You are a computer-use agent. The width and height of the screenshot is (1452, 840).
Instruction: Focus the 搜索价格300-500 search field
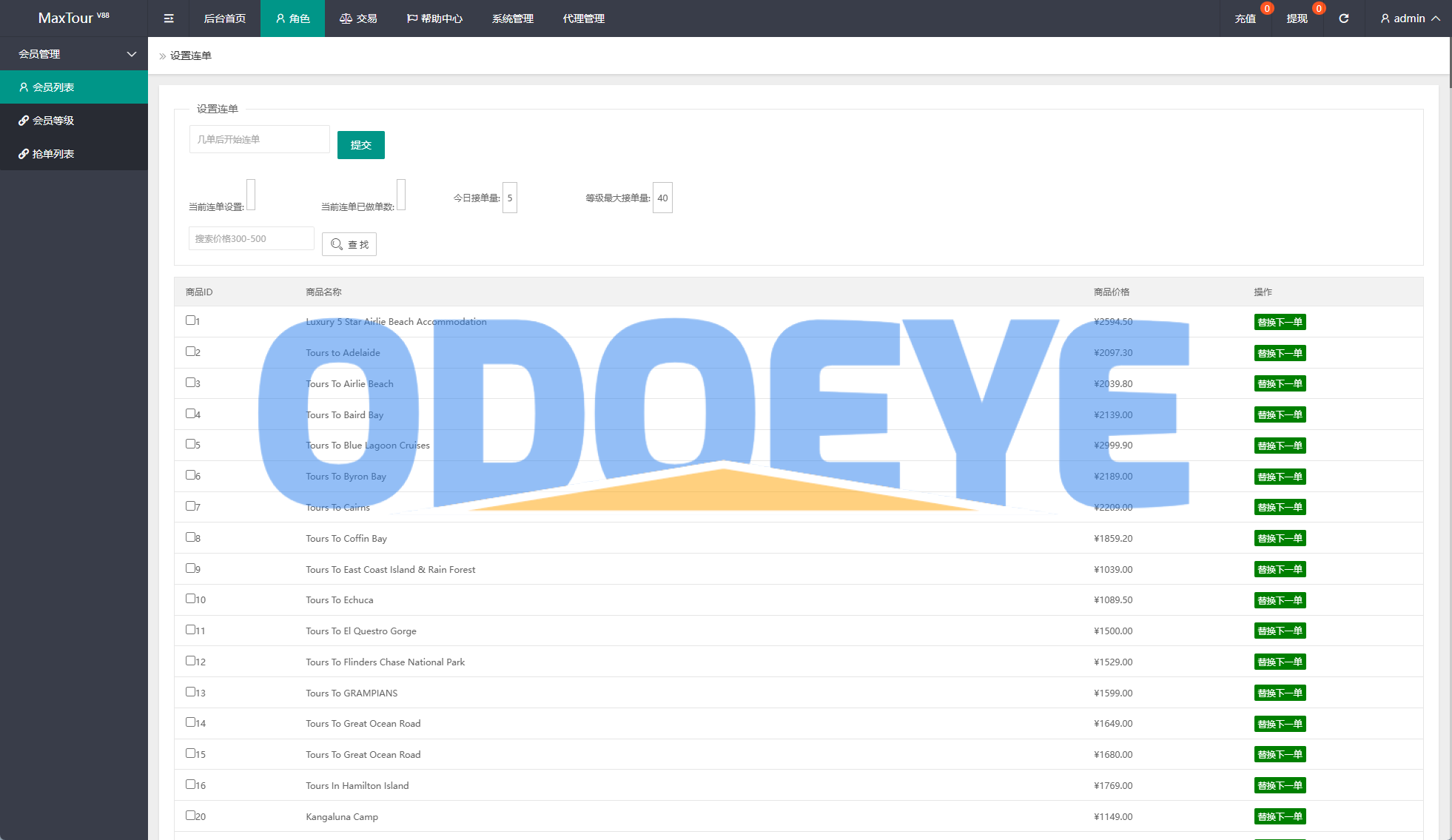click(x=251, y=239)
